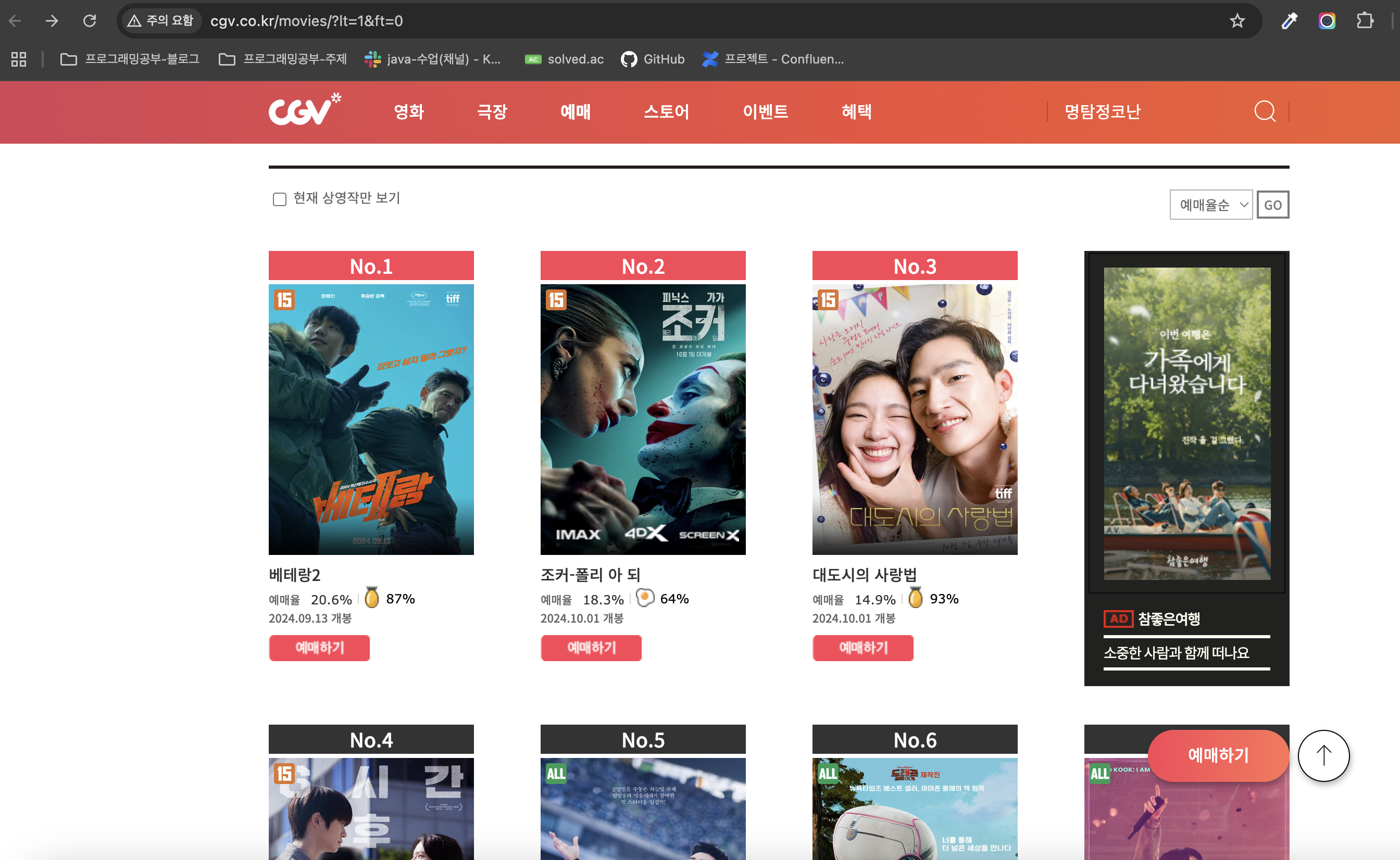Viewport: 1400px width, 860px height.
Task: Open the 프로그래밍공부-주제 bookmark folder
Action: click(283, 59)
